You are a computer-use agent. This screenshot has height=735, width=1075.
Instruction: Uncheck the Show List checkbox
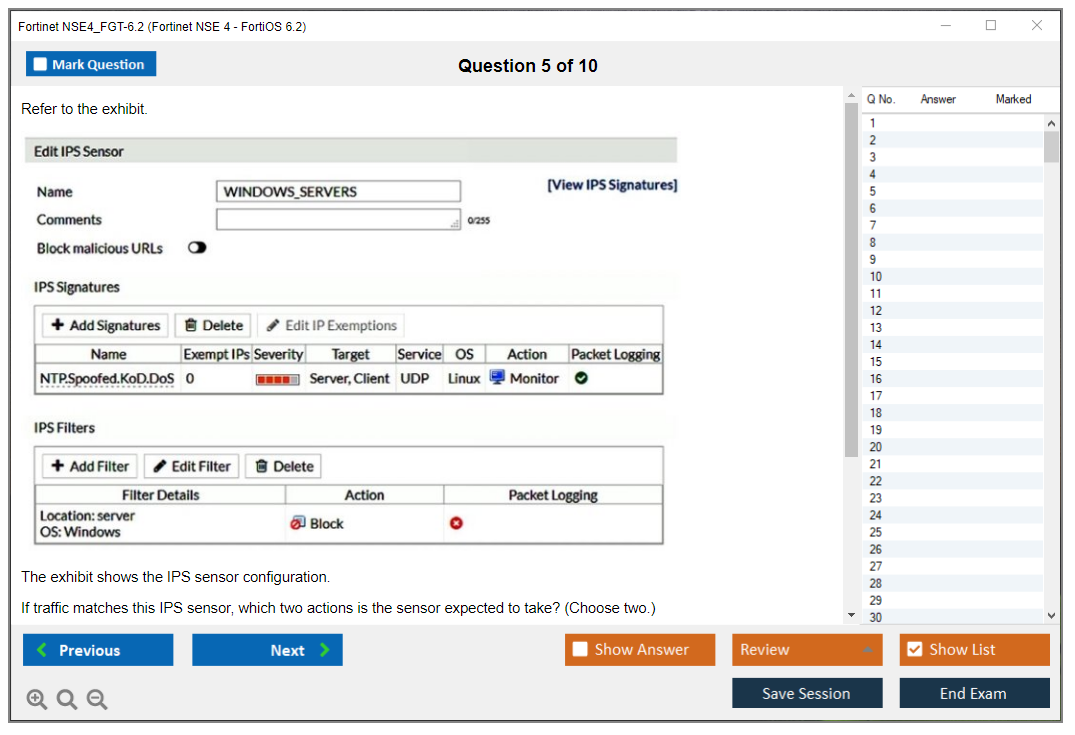pyautogui.click(x=914, y=650)
